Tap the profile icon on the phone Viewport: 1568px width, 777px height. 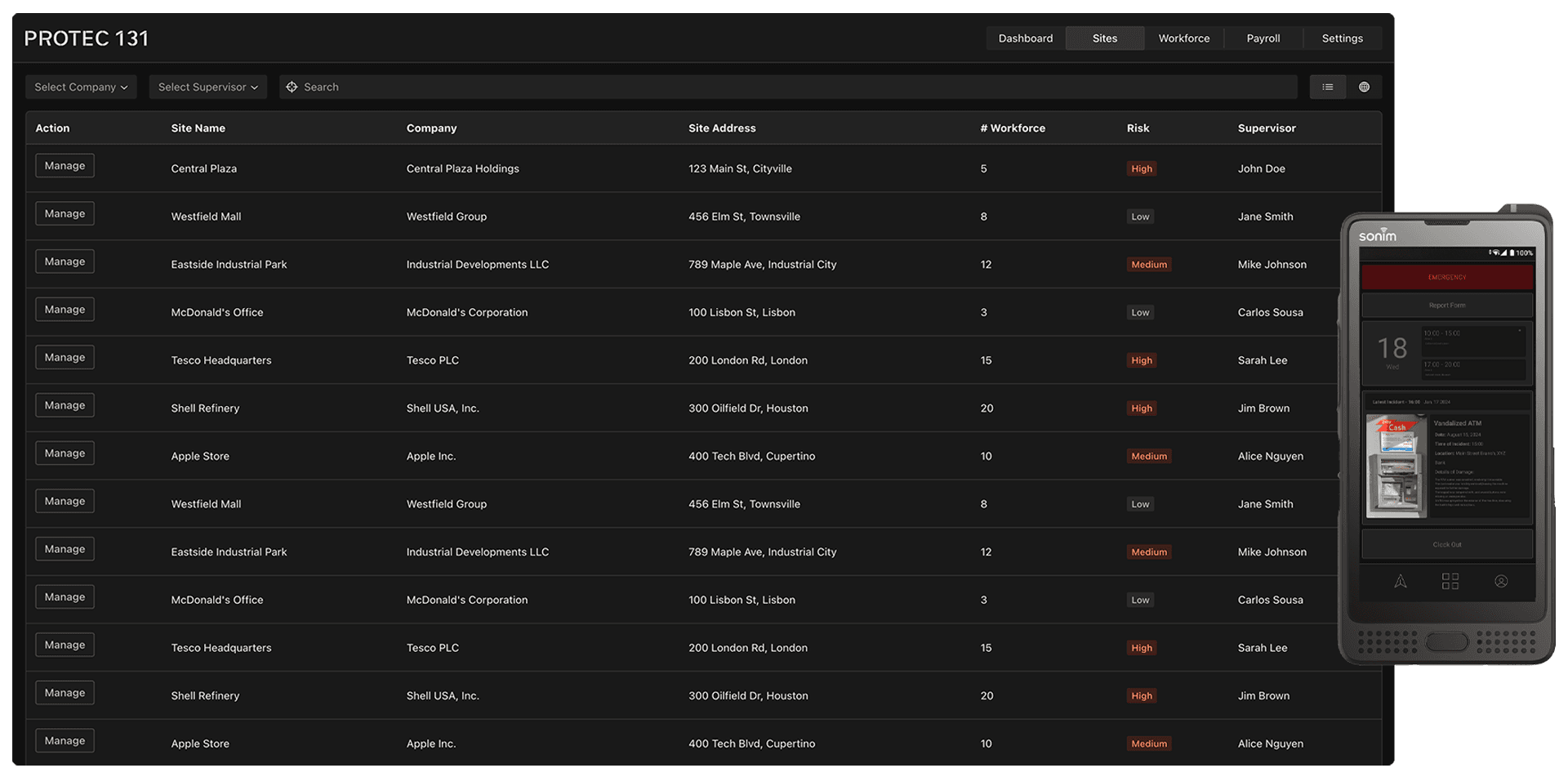tap(1501, 581)
